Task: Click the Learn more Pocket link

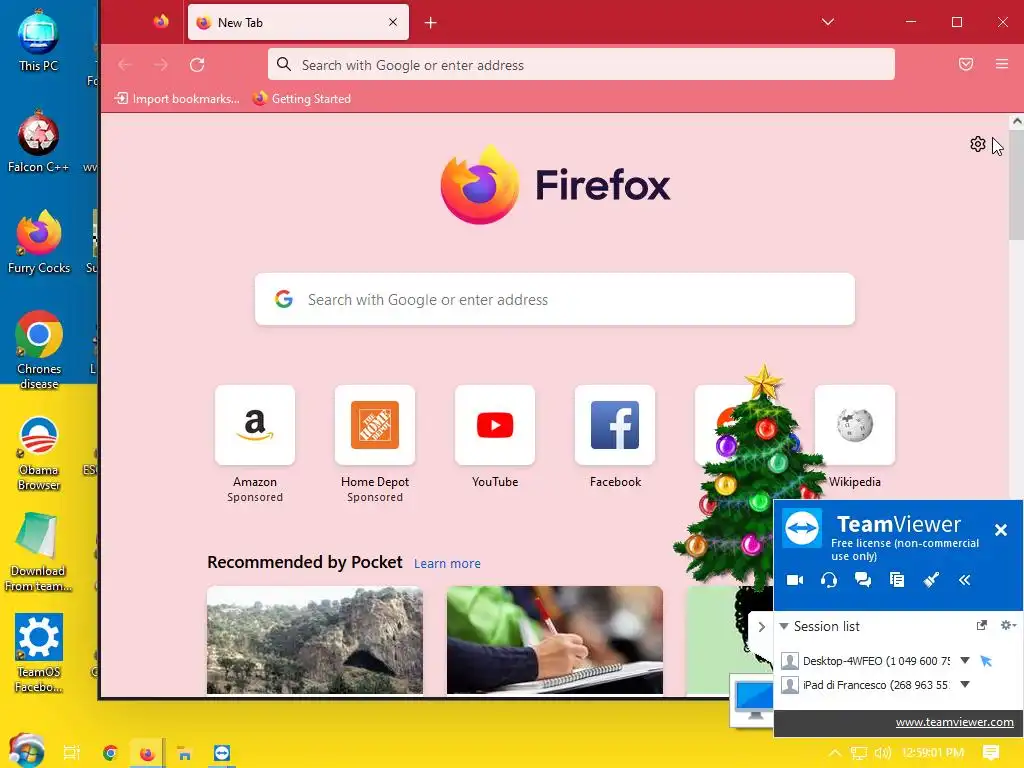Action: pyautogui.click(x=447, y=564)
